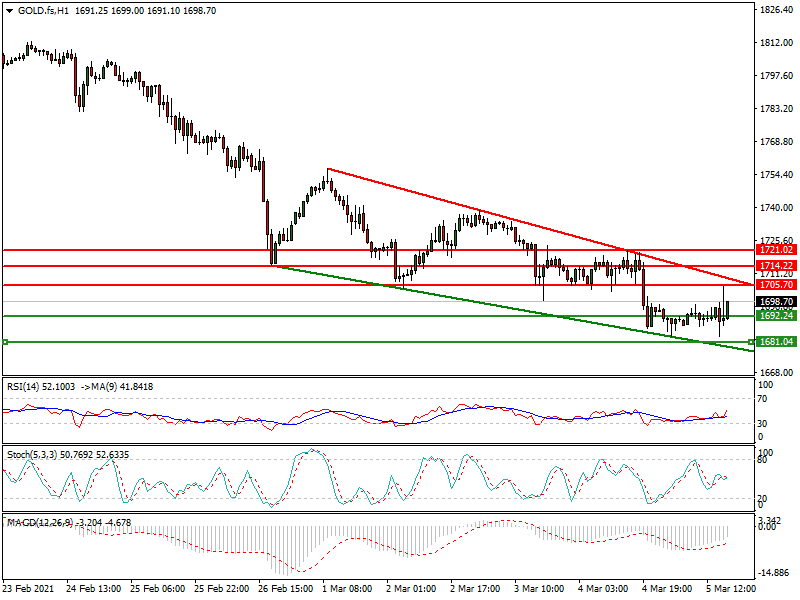800x600 pixels.
Task: Click the 1783.20 price scale value
Action: point(777,109)
